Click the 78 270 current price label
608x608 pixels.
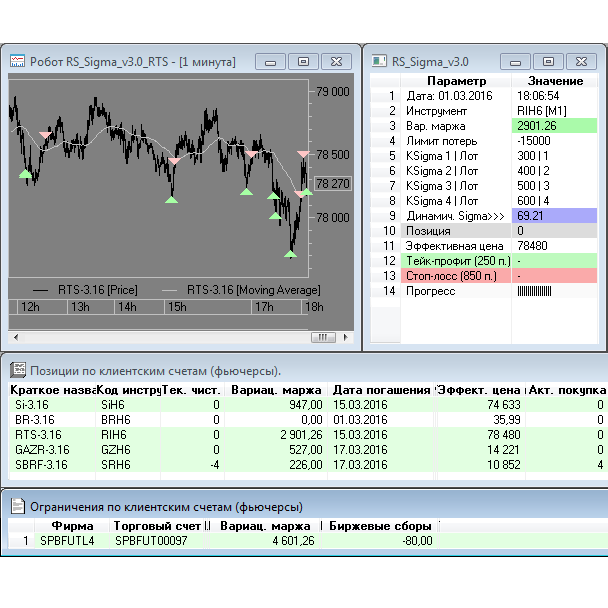pos(333,184)
